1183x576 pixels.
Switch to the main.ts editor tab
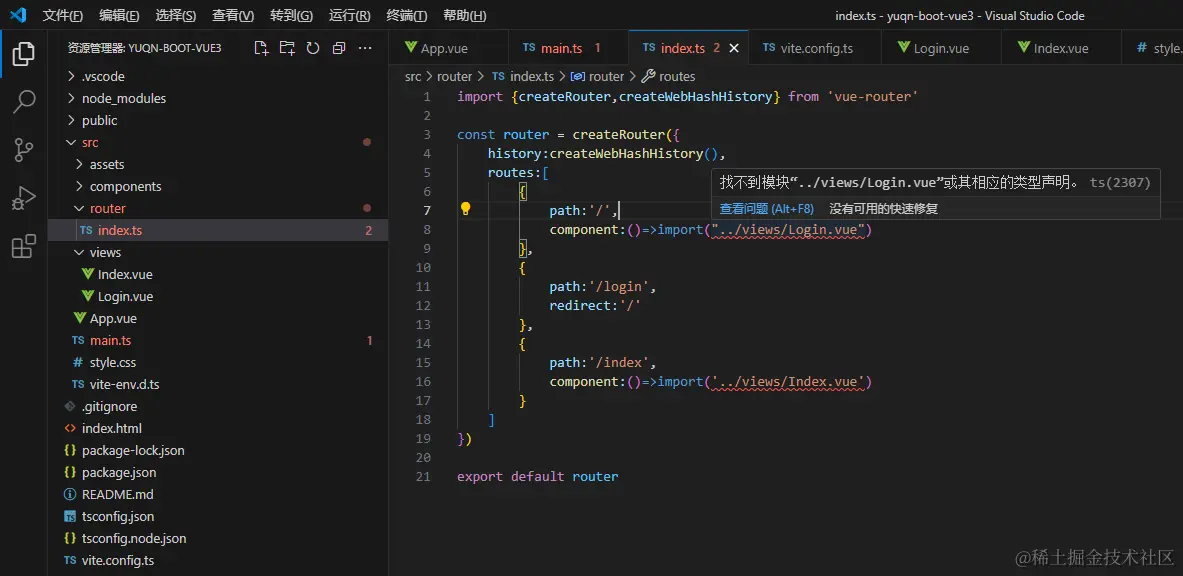tap(567, 48)
